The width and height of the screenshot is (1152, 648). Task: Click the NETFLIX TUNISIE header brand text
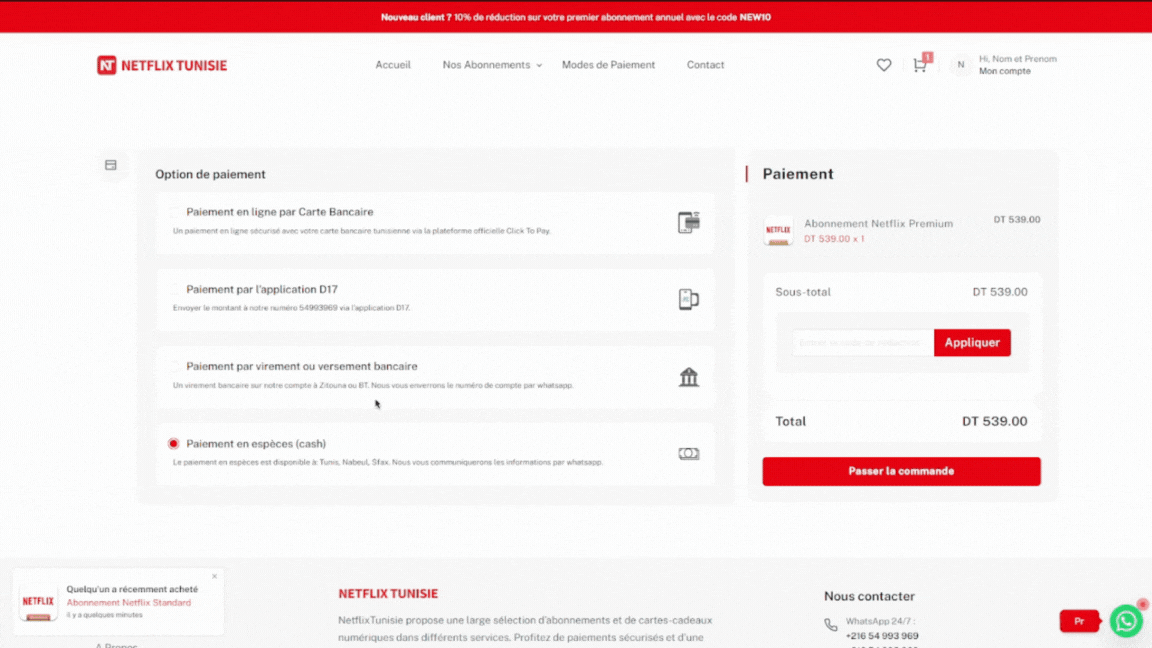174,66
